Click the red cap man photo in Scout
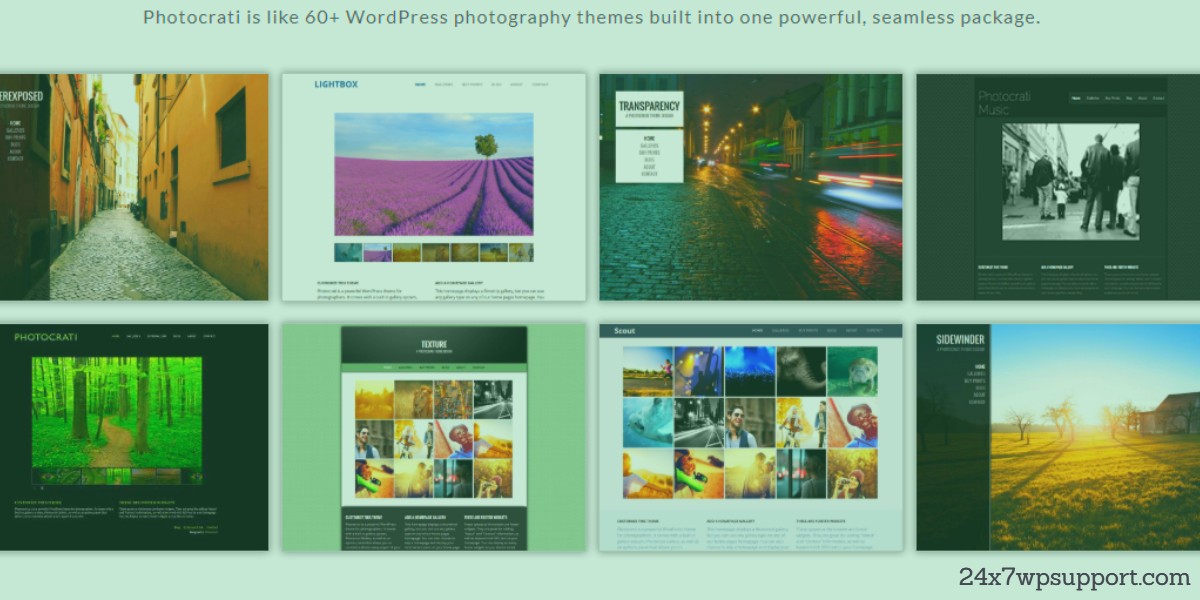 [852, 422]
